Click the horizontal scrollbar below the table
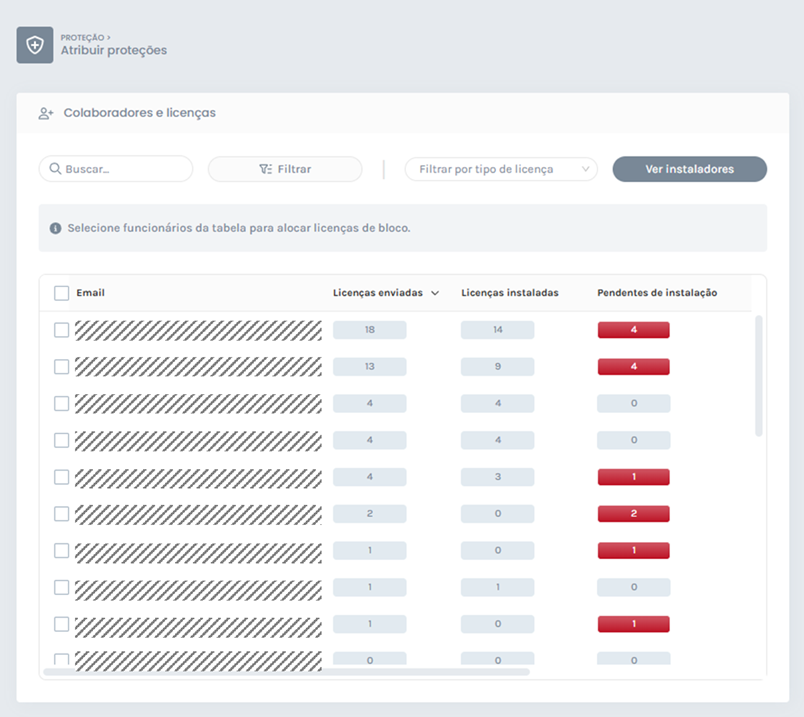 (286, 672)
